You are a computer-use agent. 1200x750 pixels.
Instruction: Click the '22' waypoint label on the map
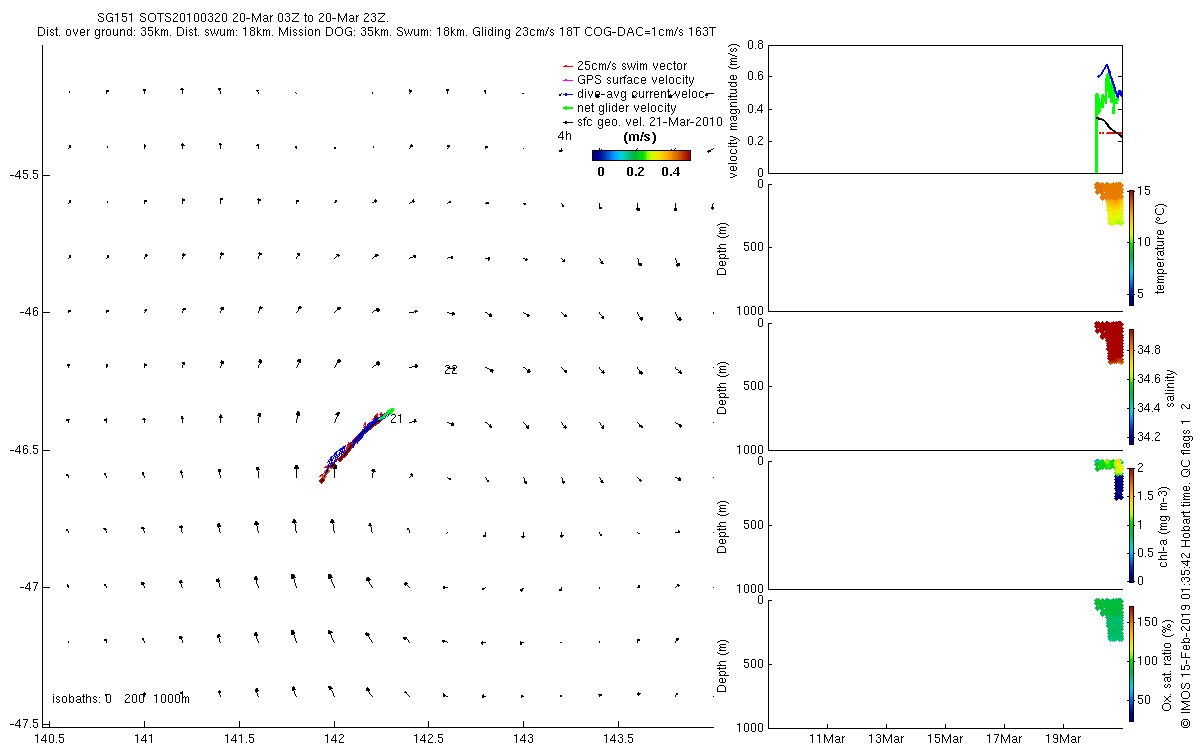coord(451,370)
